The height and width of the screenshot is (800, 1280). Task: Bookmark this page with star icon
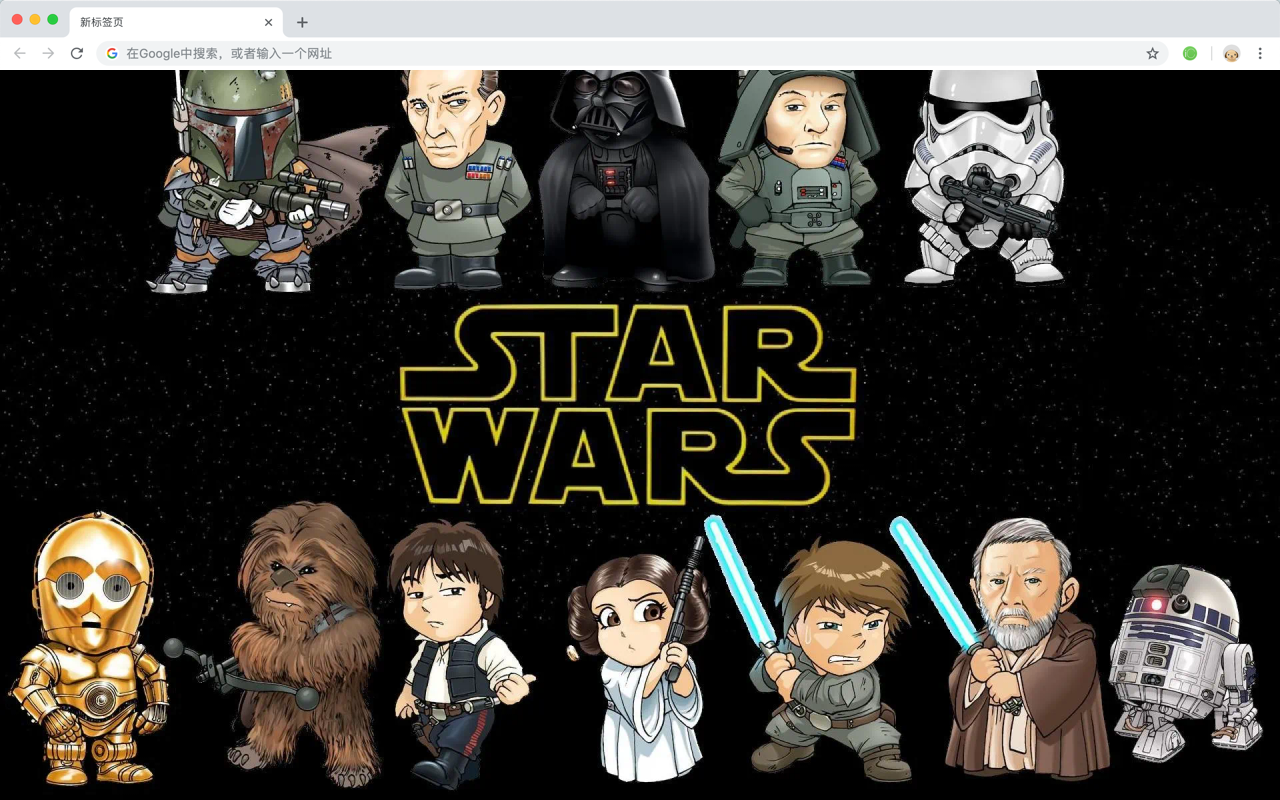click(x=1152, y=53)
